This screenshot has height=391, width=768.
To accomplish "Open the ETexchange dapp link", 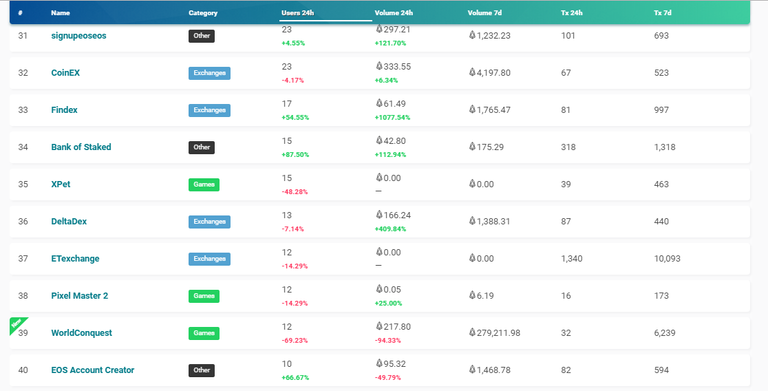I will coord(75,259).
